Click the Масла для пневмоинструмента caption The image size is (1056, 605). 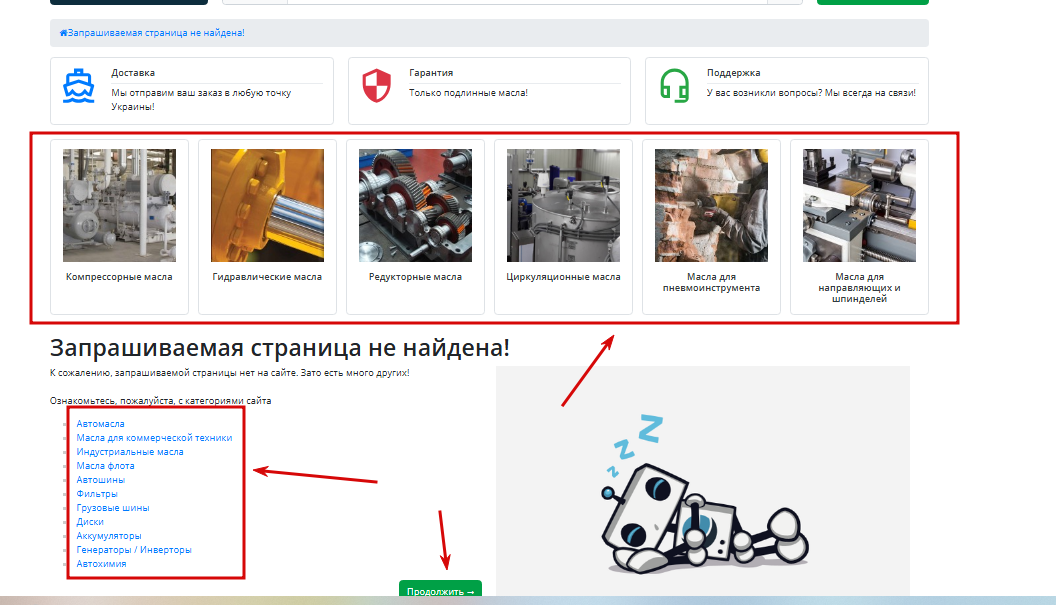pos(711,282)
